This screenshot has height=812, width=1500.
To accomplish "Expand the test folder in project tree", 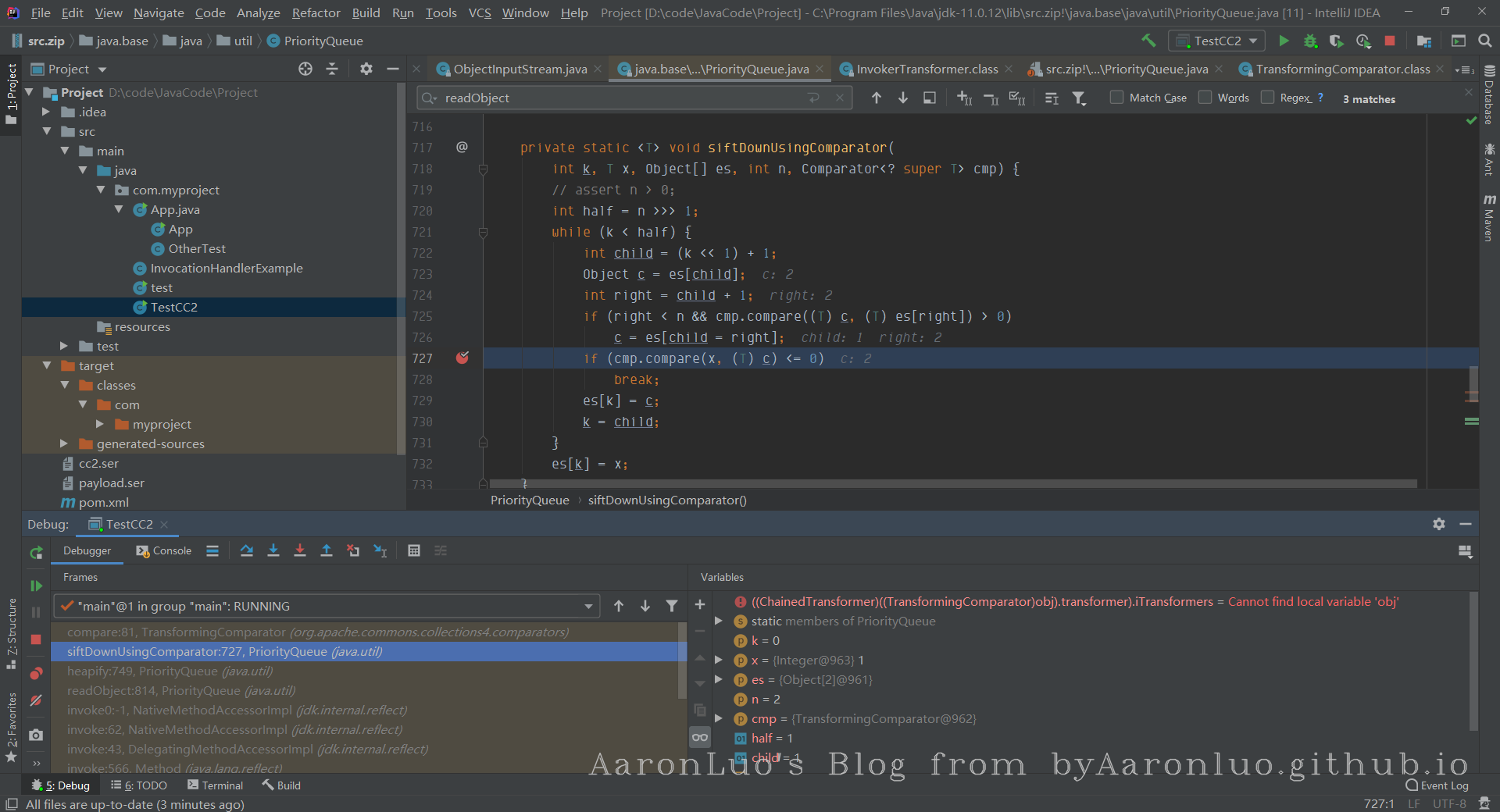I will click(x=64, y=346).
